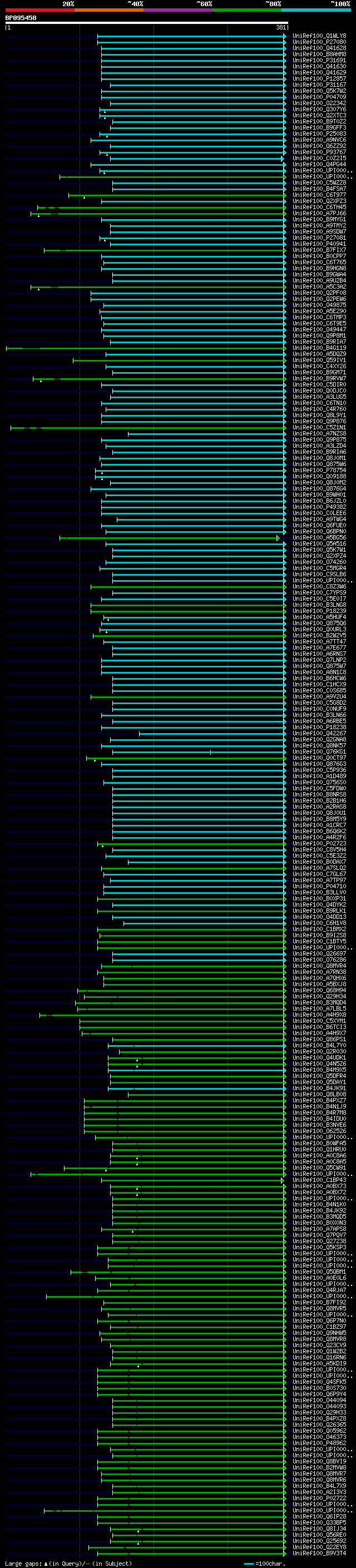Select hit UniRef100_B4G119

[x=319, y=348]
